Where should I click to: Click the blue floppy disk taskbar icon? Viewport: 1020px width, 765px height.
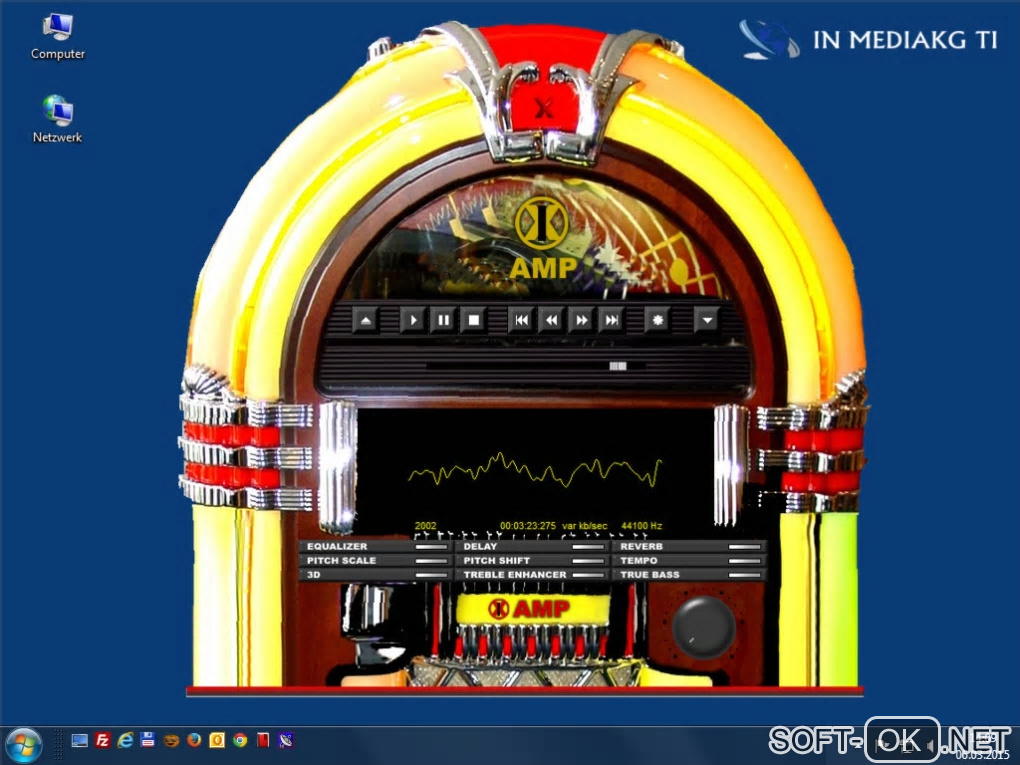148,740
